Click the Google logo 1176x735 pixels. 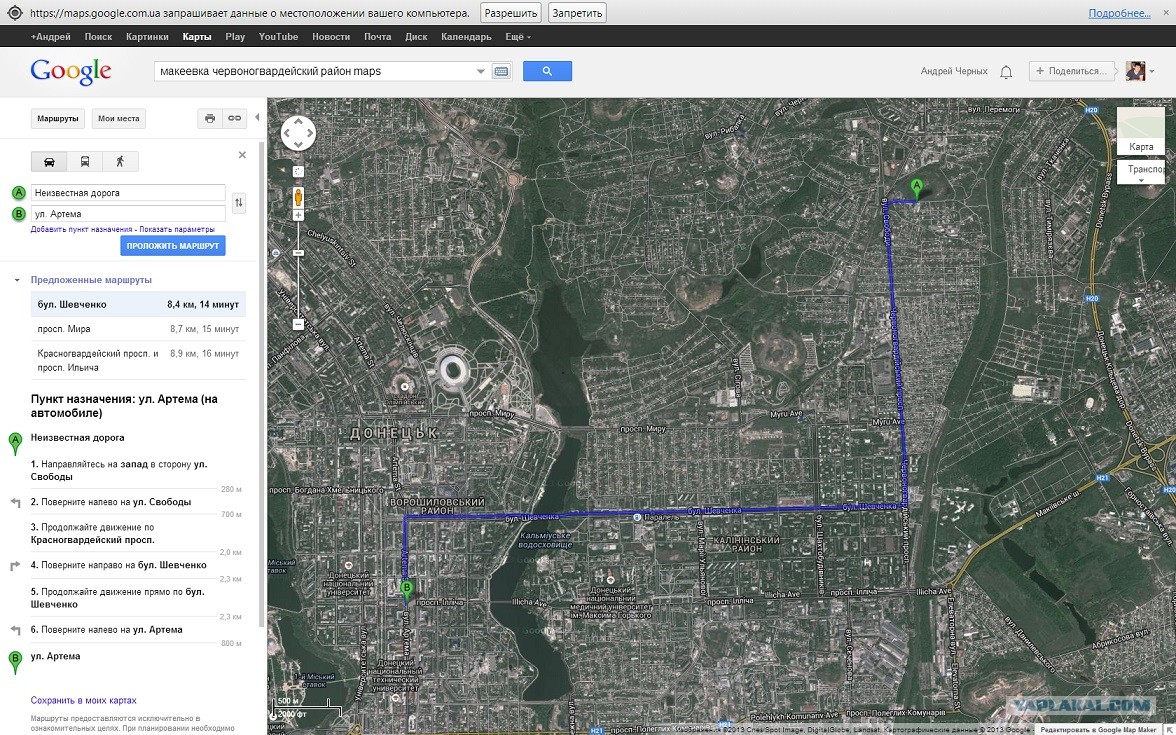(71, 72)
